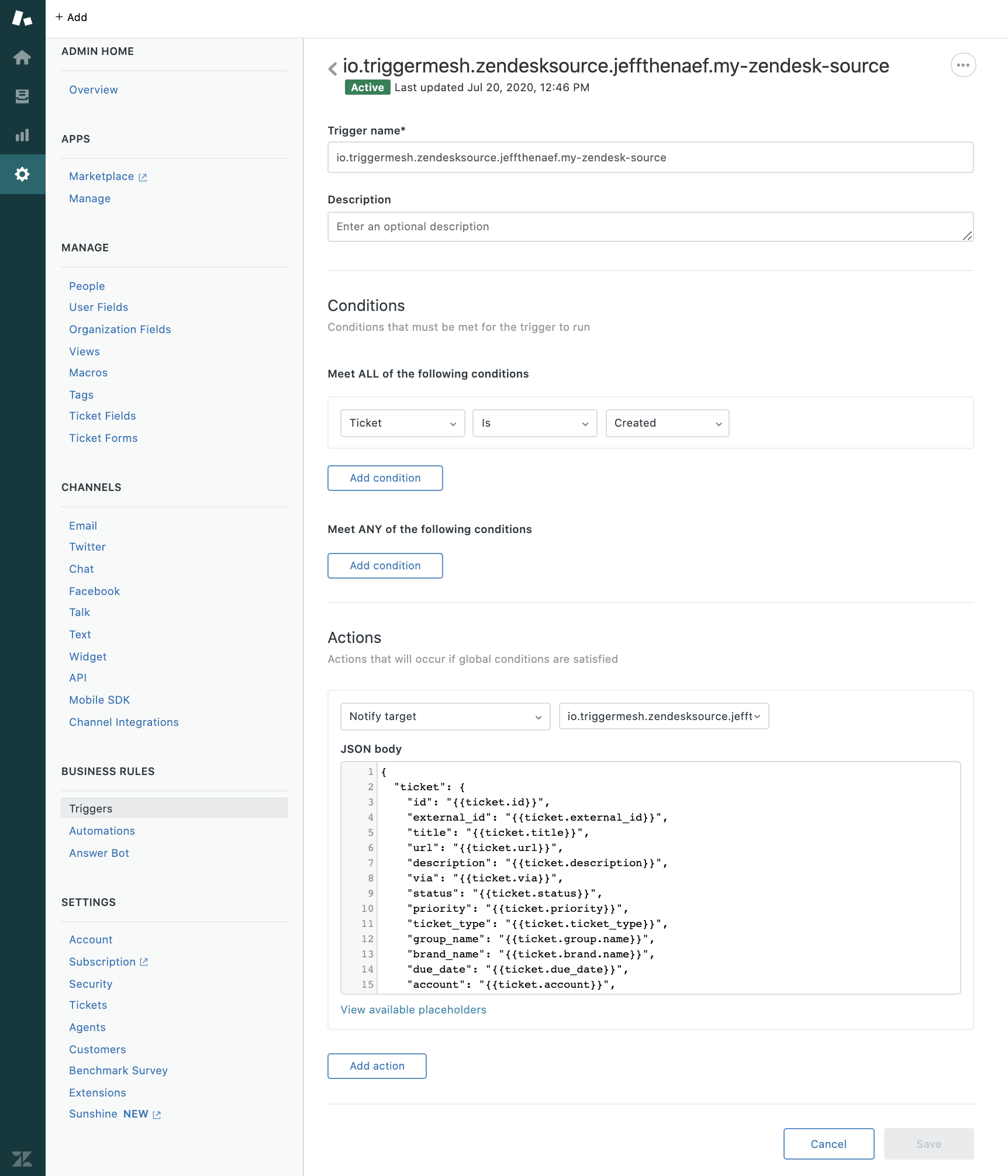Screen dimensions: 1008x1176
Task: Open Extensions settings
Action: [98, 1093]
